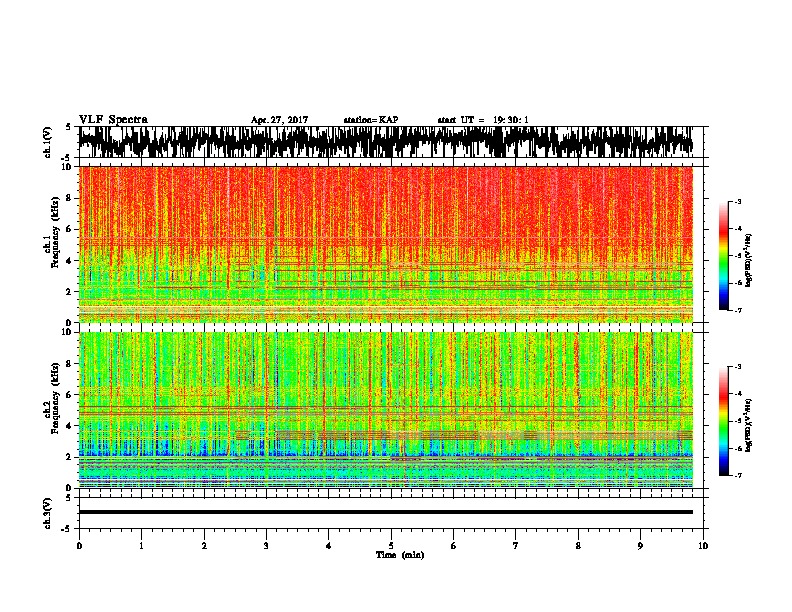This screenshot has height=612, width=792.
Task: Click the time axis tick label "1"
Action: tap(142, 546)
